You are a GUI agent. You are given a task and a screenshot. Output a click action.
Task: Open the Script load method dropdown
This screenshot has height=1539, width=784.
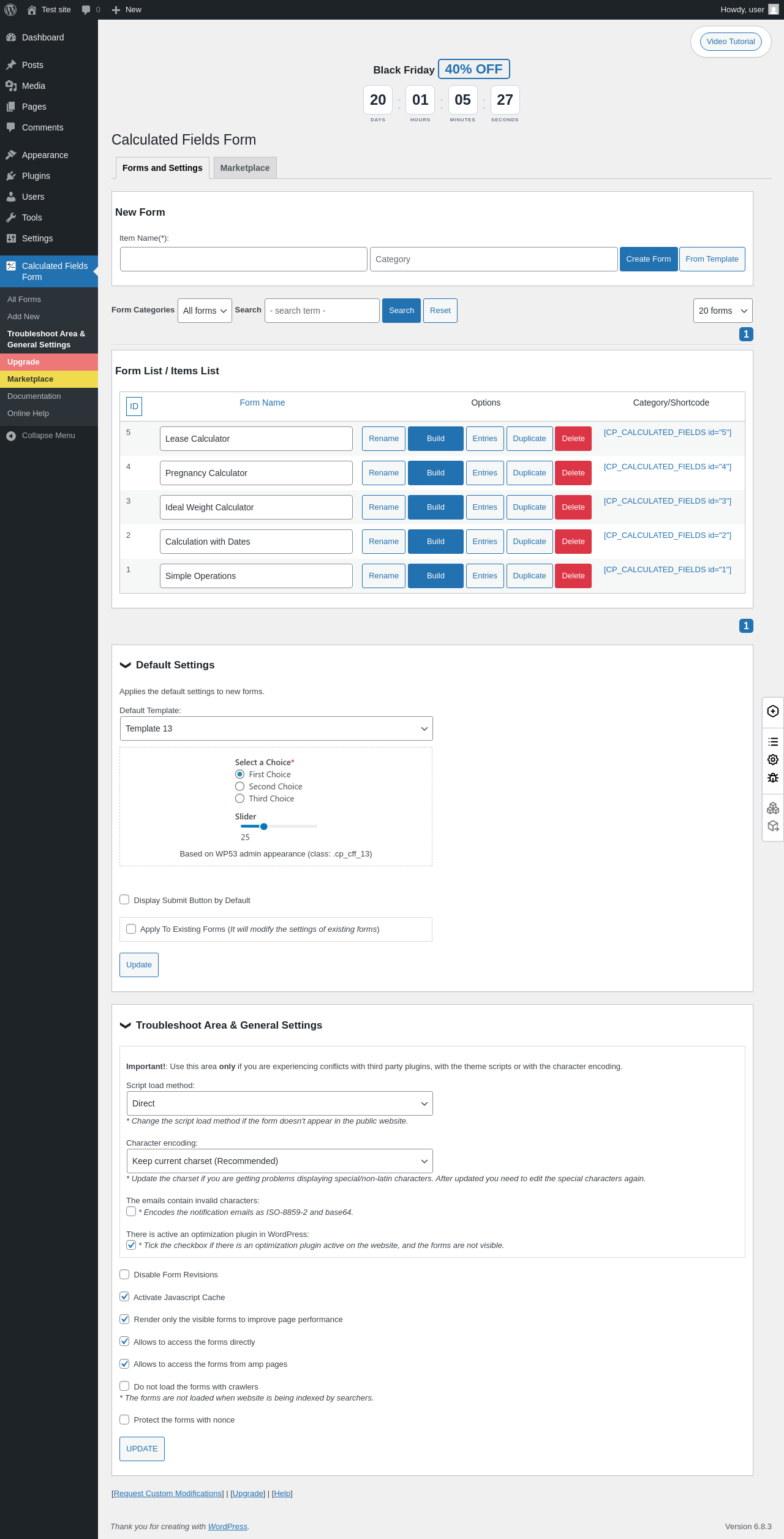pyautogui.click(x=279, y=1103)
